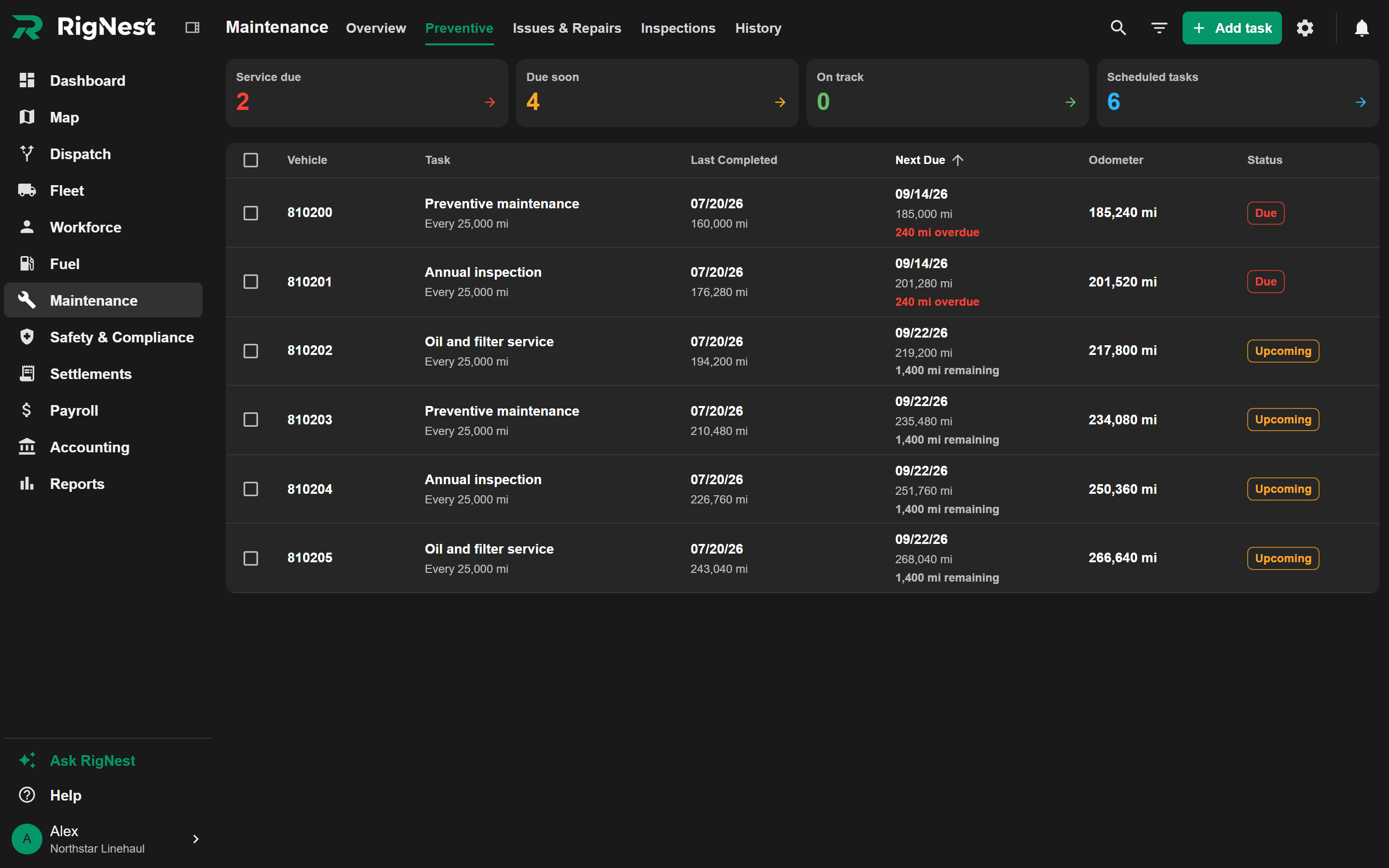Click the Upcoming badge for 810205

1283,558
